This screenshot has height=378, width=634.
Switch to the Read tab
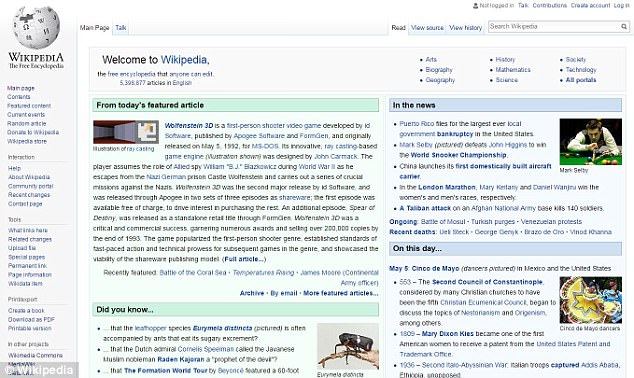pos(398,27)
